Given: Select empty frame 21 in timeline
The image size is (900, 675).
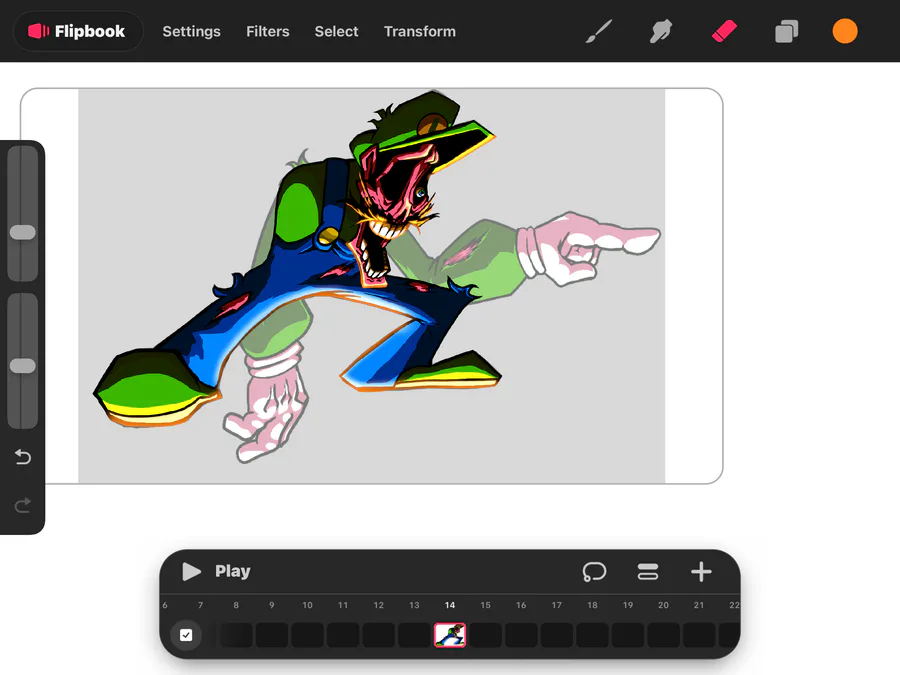Looking at the screenshot, I should click(699, 635).
